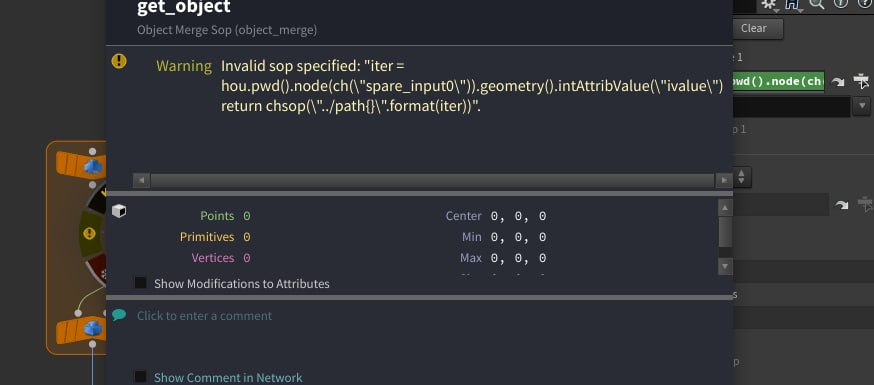This screenshot has width=874, height=385.
Task: Click the up/down stepper arrows control
Action: pos(741,177)
